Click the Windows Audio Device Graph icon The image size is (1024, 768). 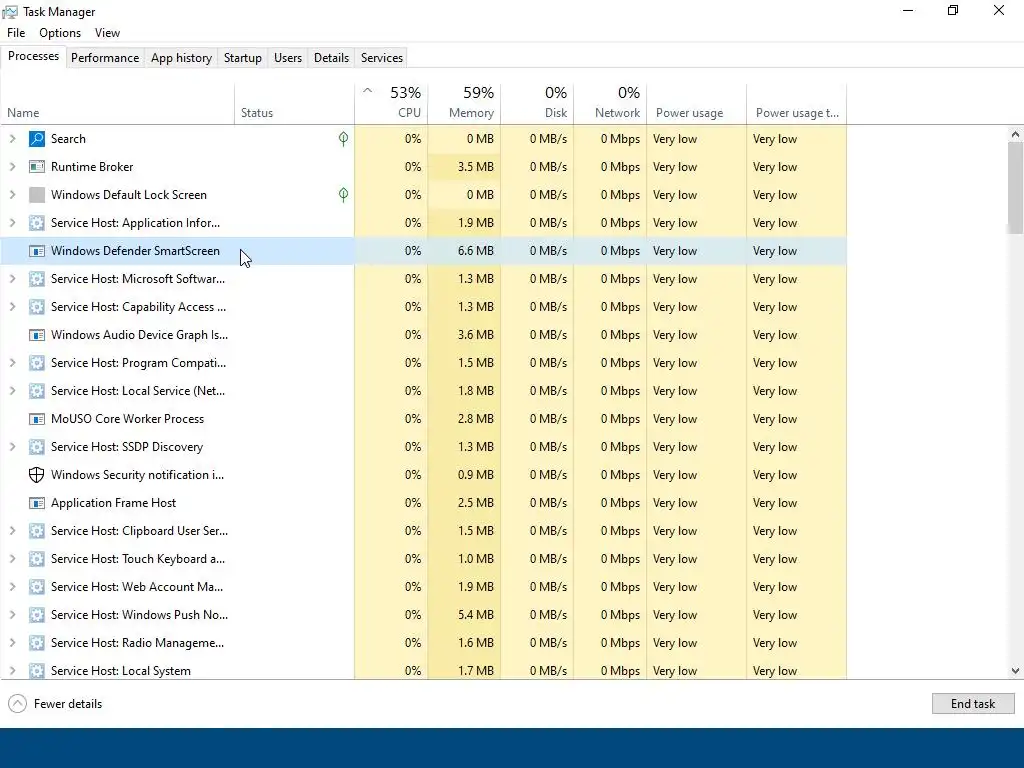[x=37, y=335]
